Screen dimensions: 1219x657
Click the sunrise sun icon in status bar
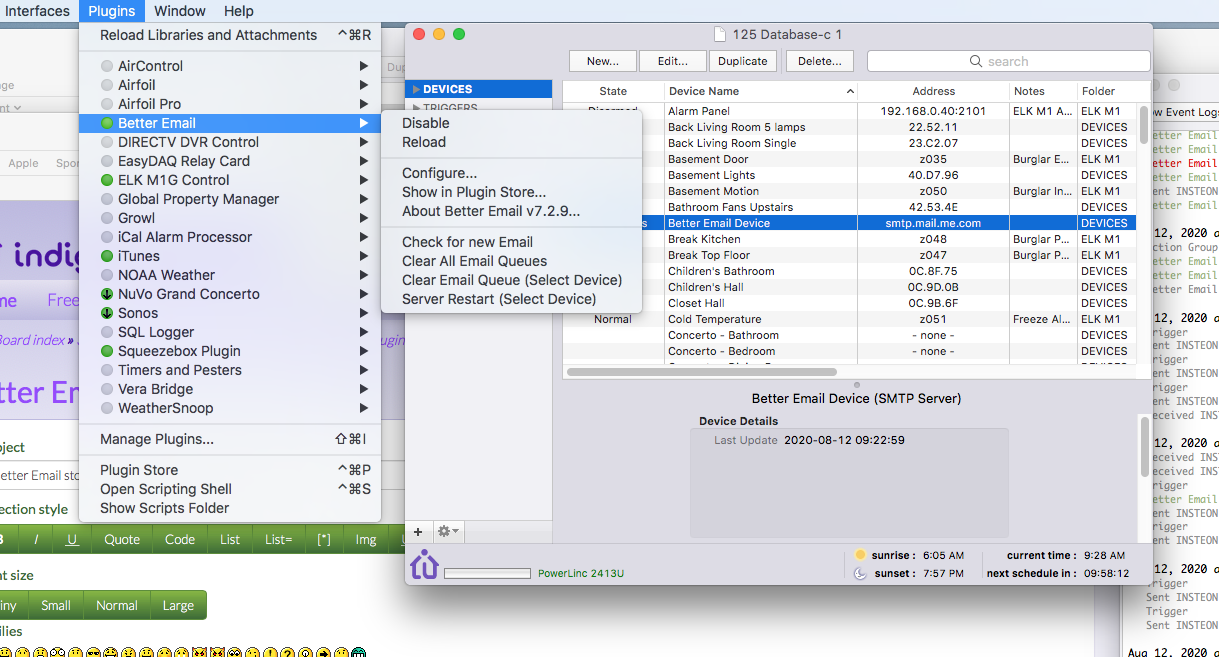click(860, 555)
